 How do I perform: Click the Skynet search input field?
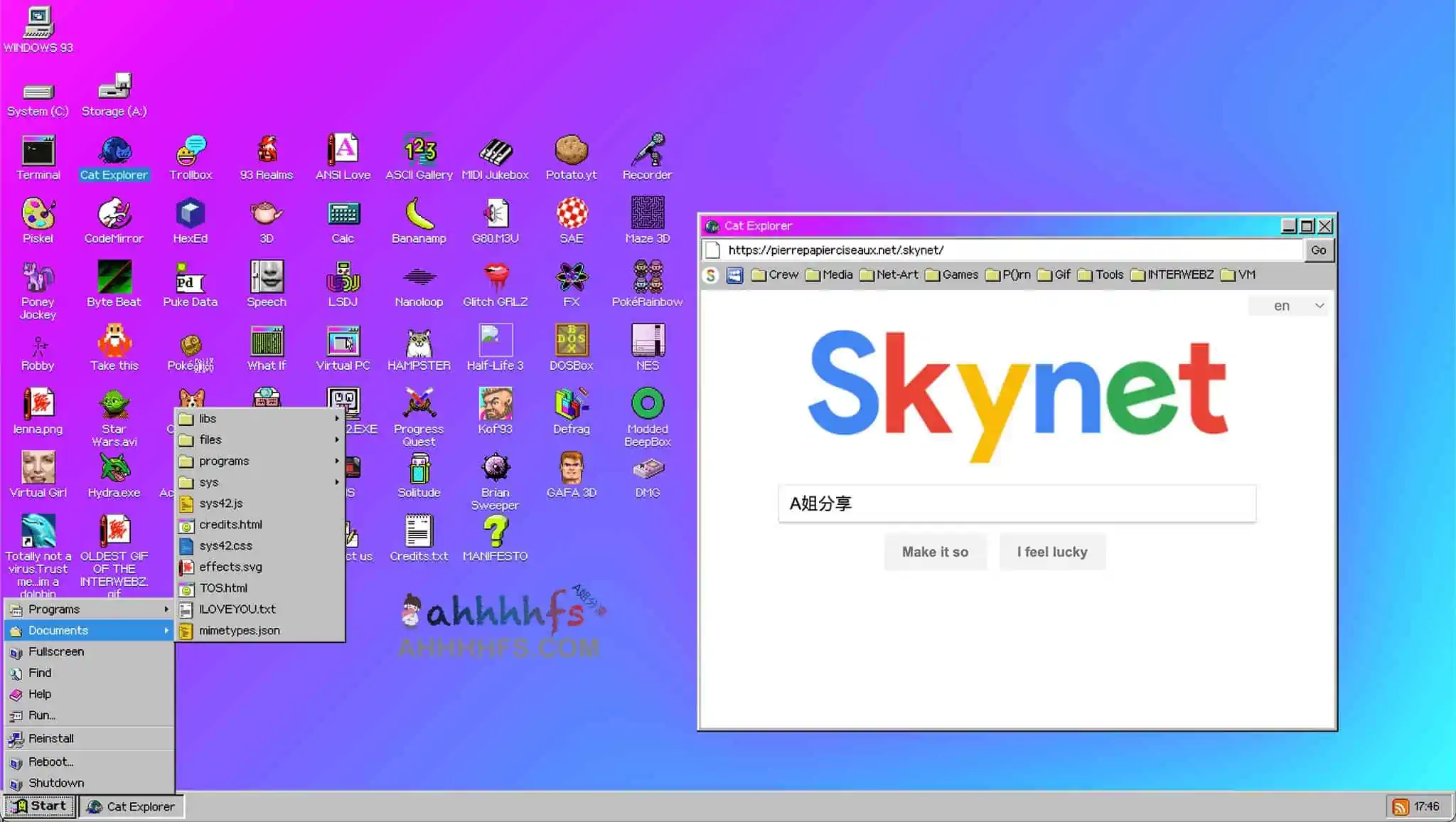point(1017,503)
